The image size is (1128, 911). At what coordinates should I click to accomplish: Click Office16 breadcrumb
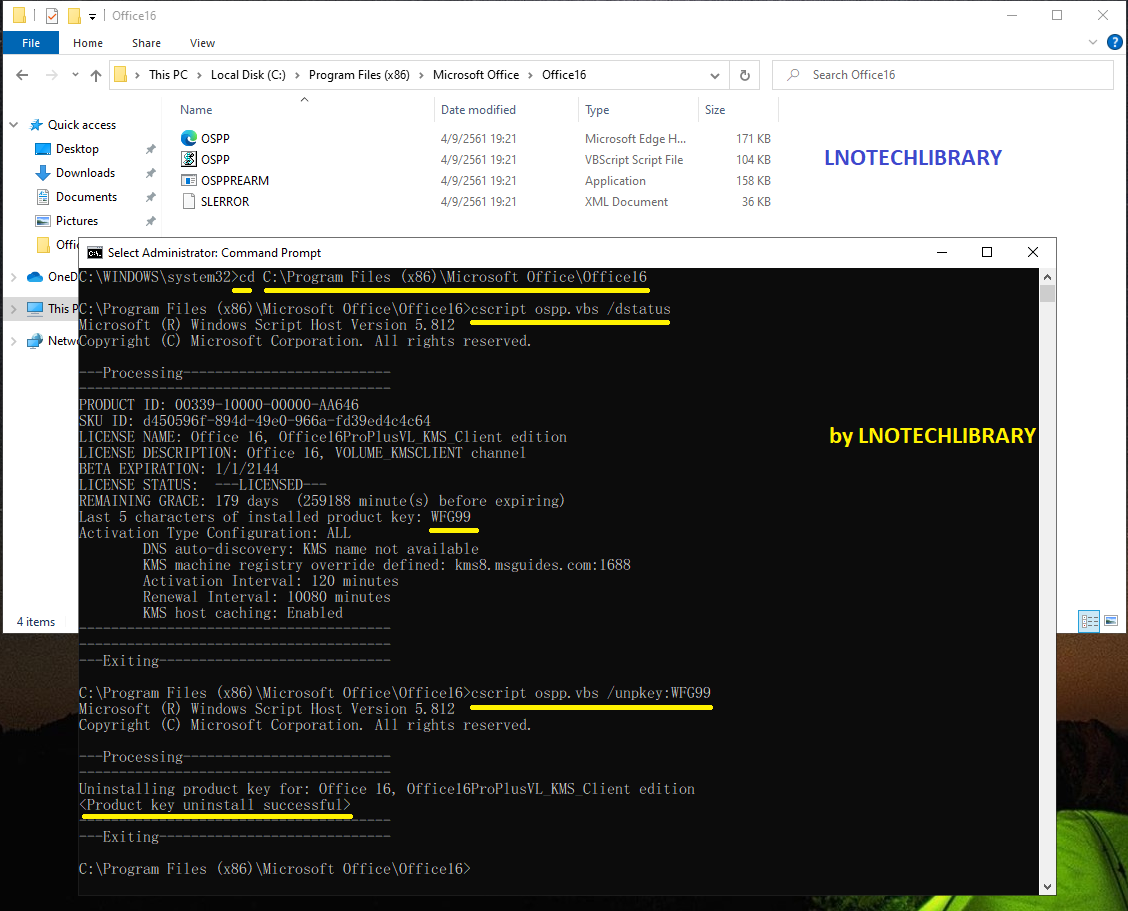(x=564, y=75)
